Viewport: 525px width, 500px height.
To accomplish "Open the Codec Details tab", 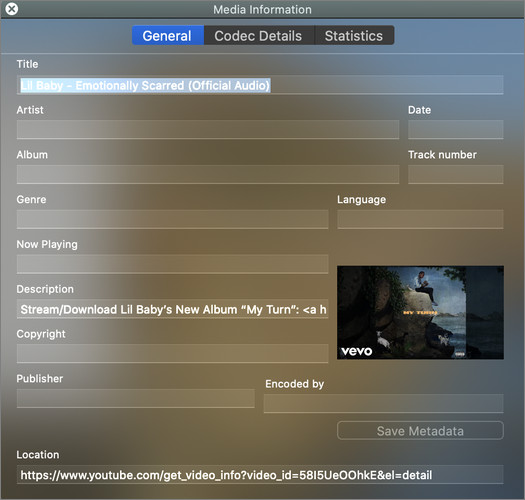I will pyautogui.click(x=259, y=35).
